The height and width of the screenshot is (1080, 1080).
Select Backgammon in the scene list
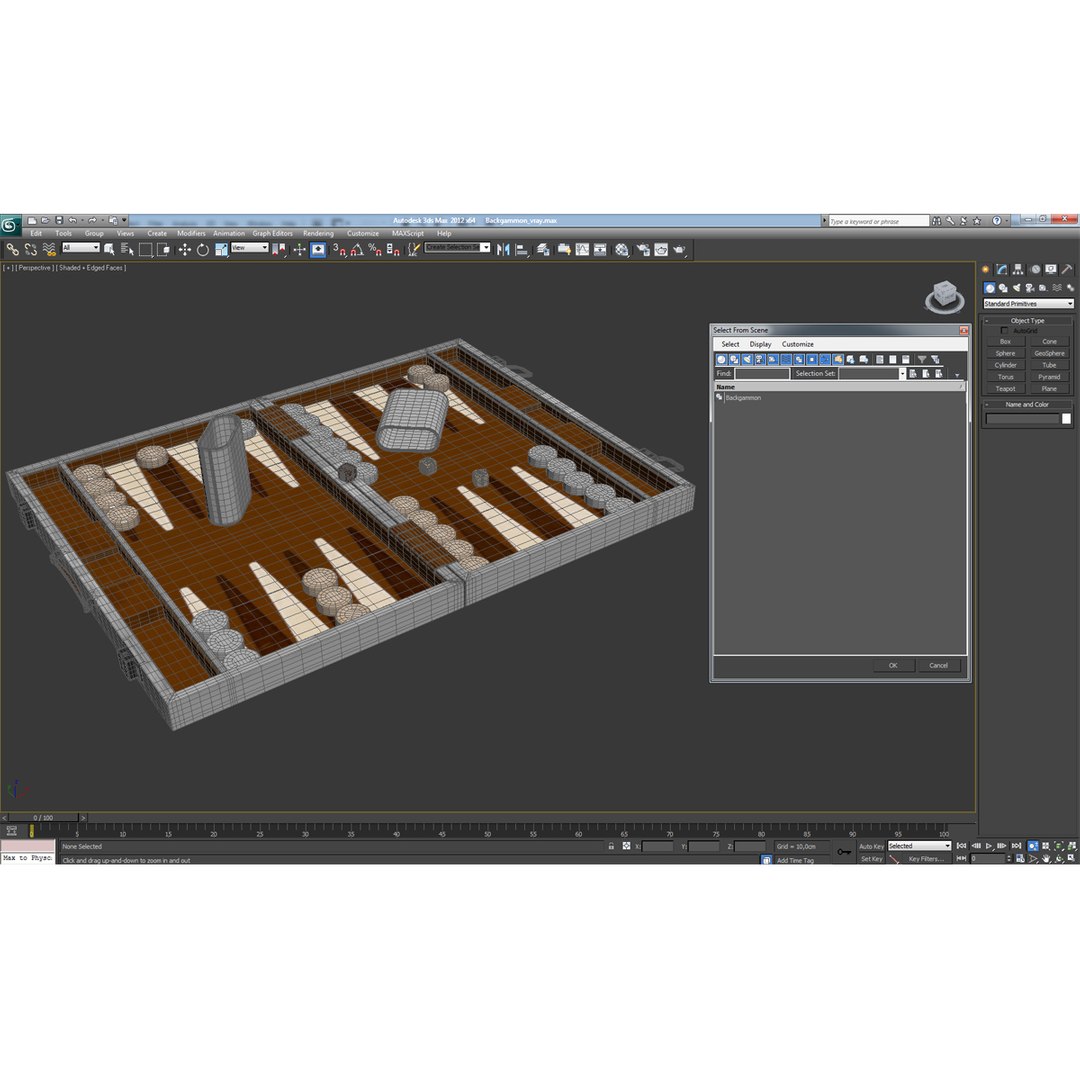[742, 398]
